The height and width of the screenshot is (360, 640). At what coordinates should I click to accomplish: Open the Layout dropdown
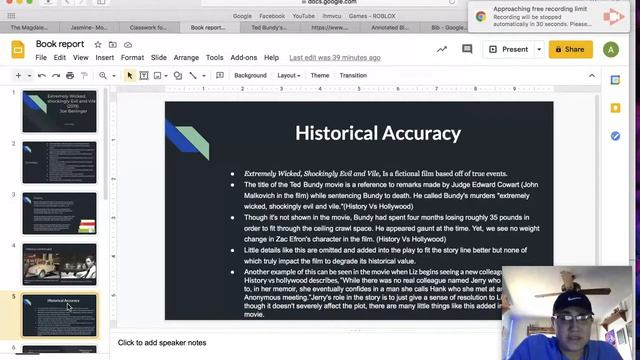289,76
